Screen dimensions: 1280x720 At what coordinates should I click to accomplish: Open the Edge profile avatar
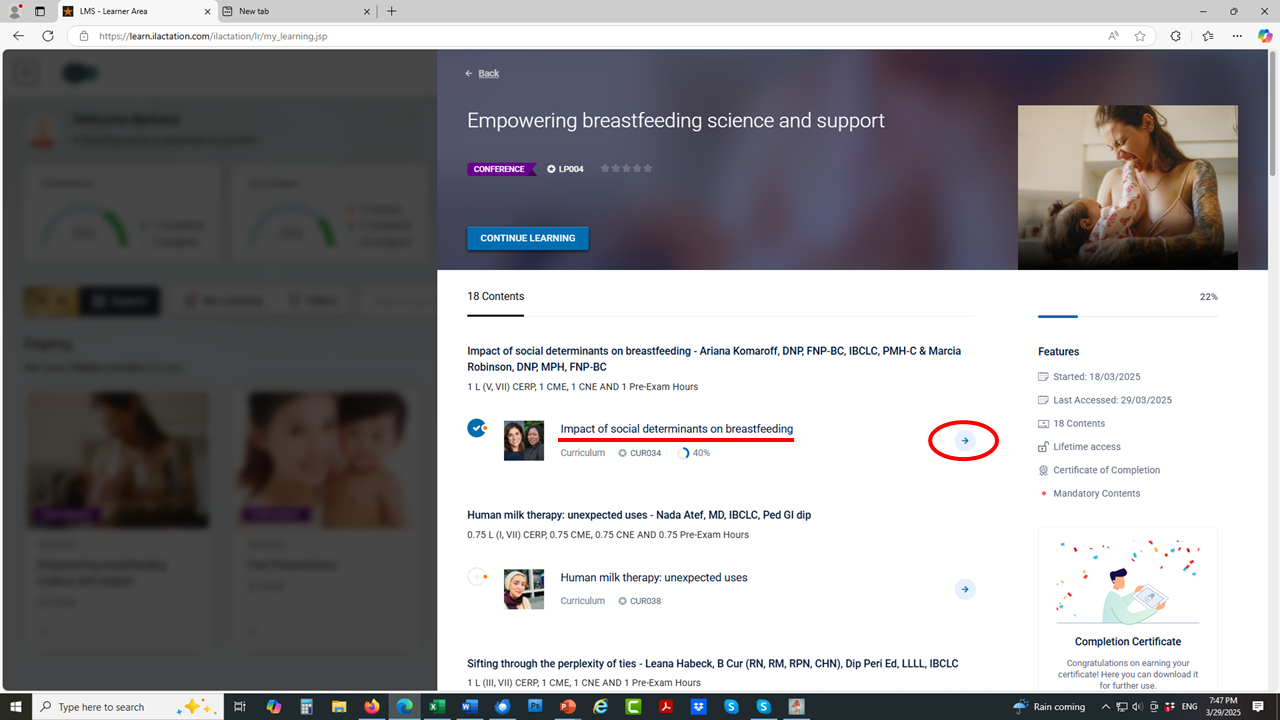click(14, 11)
